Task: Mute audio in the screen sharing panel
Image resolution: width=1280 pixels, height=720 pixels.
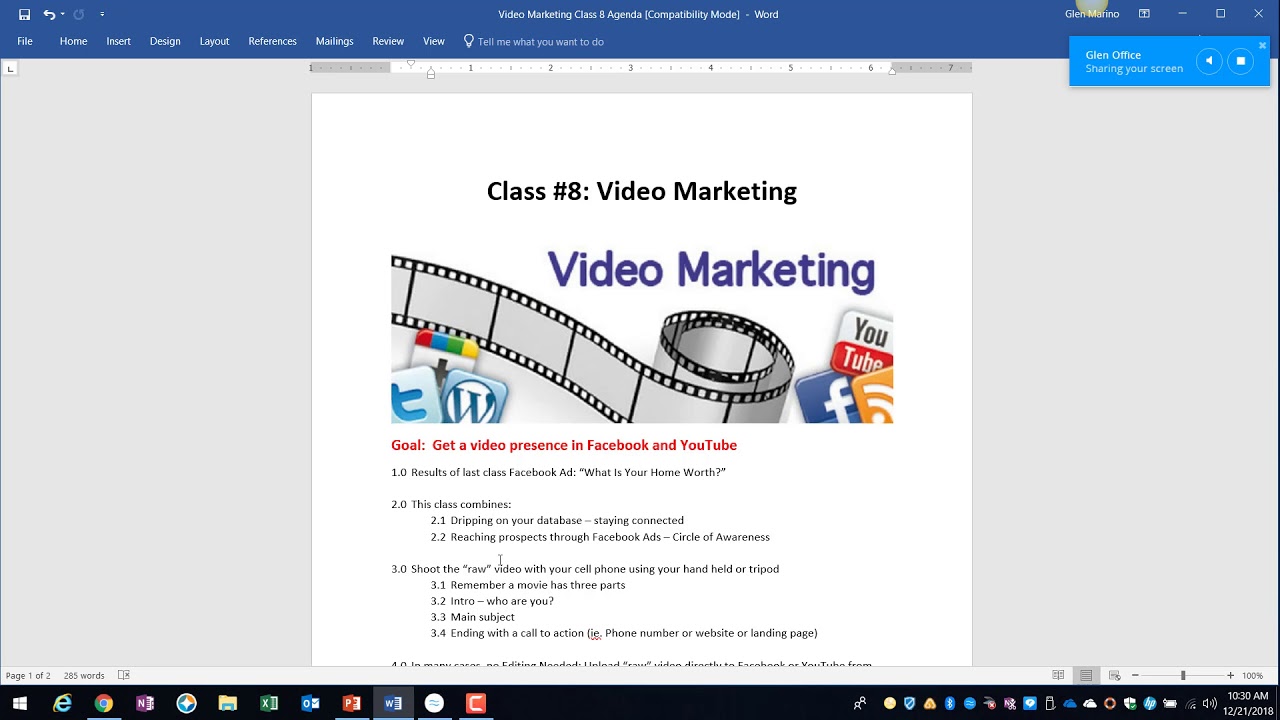Action: (1209, 61)
